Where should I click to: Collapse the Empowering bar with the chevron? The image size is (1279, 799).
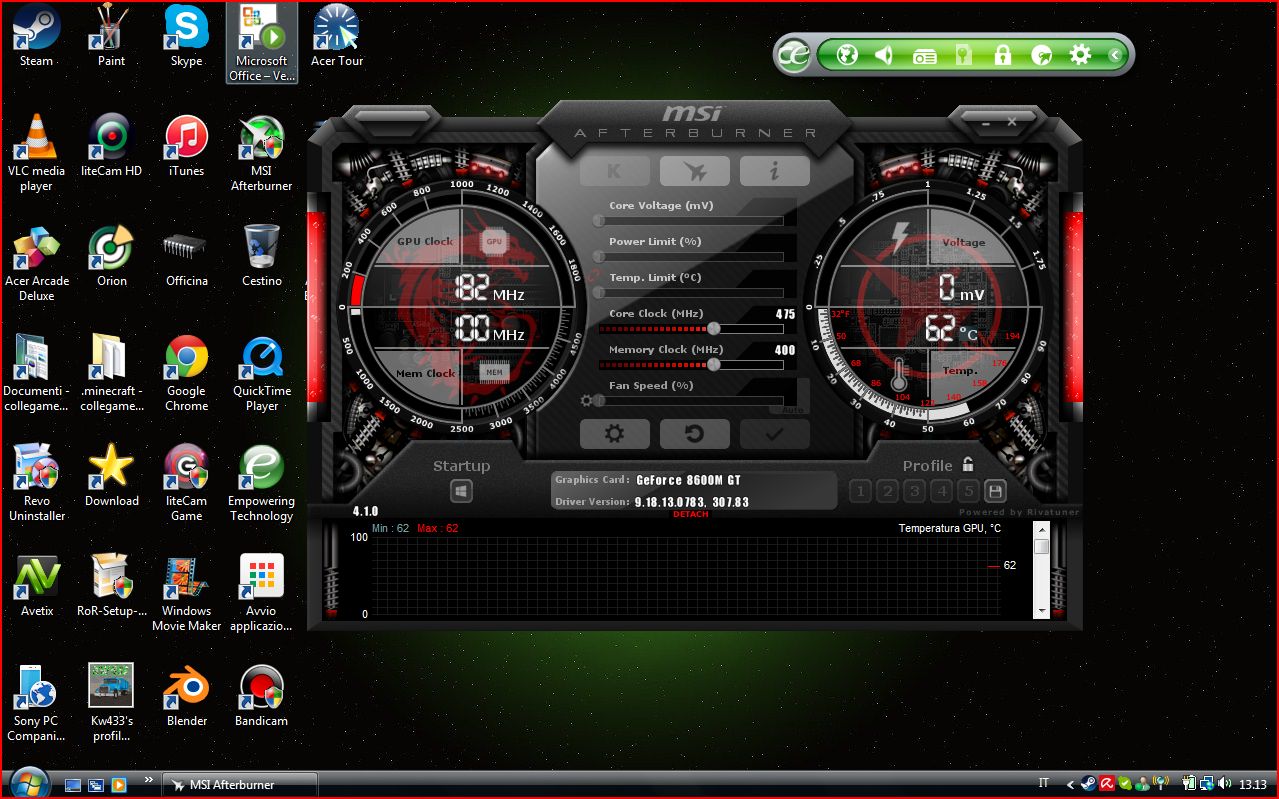[1115, 55]
